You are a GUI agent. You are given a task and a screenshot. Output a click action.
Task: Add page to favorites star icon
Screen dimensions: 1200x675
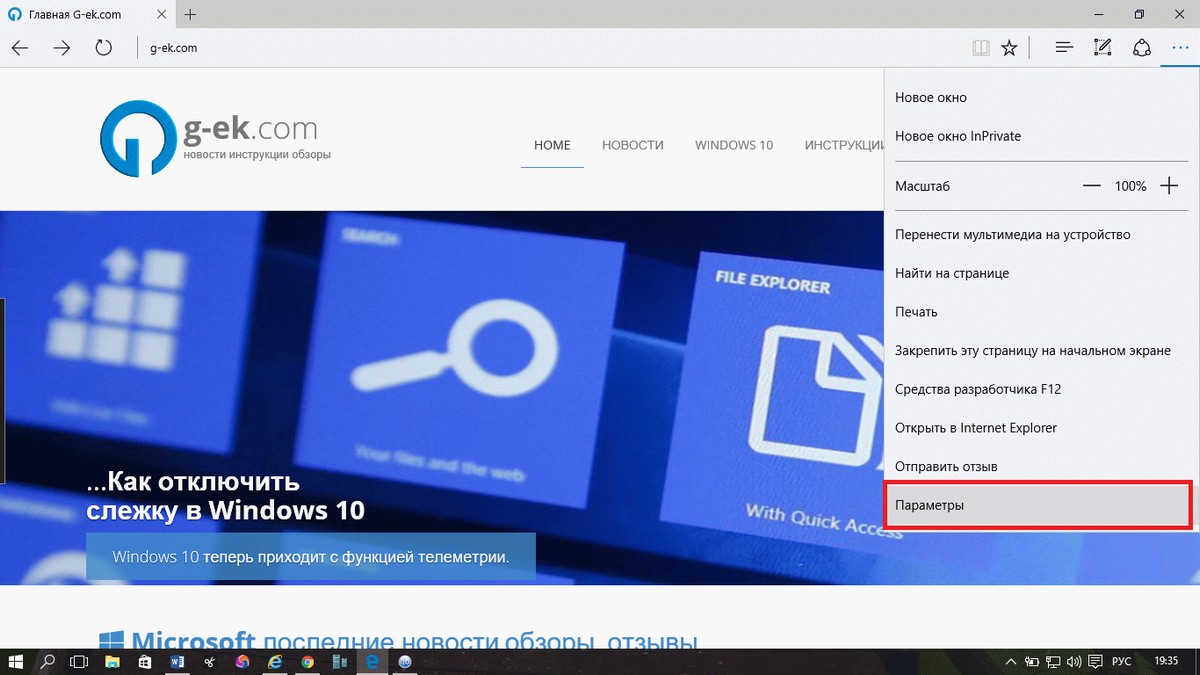point(1010,47)
